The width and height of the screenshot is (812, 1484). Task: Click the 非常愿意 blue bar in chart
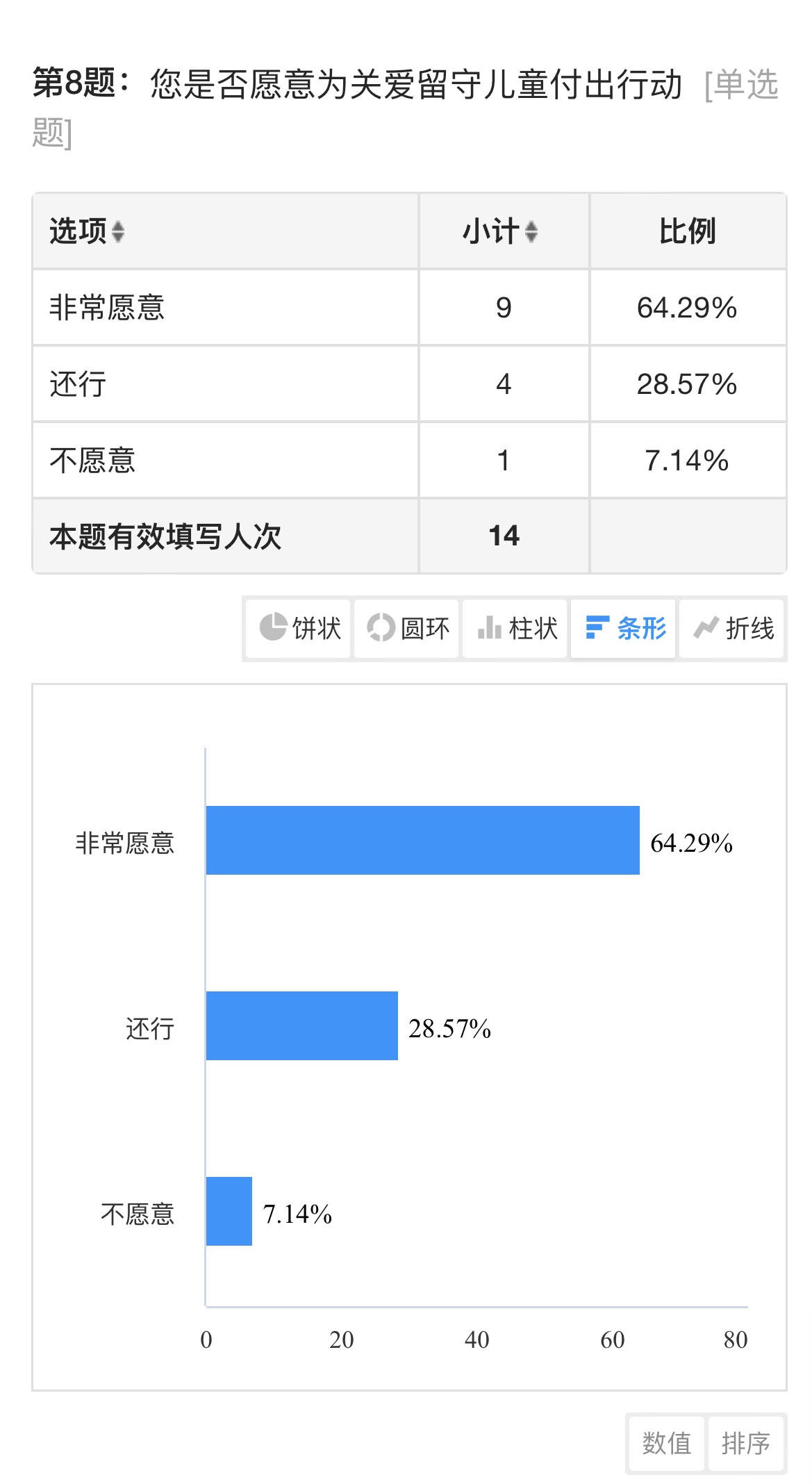(x=422, y=840)
